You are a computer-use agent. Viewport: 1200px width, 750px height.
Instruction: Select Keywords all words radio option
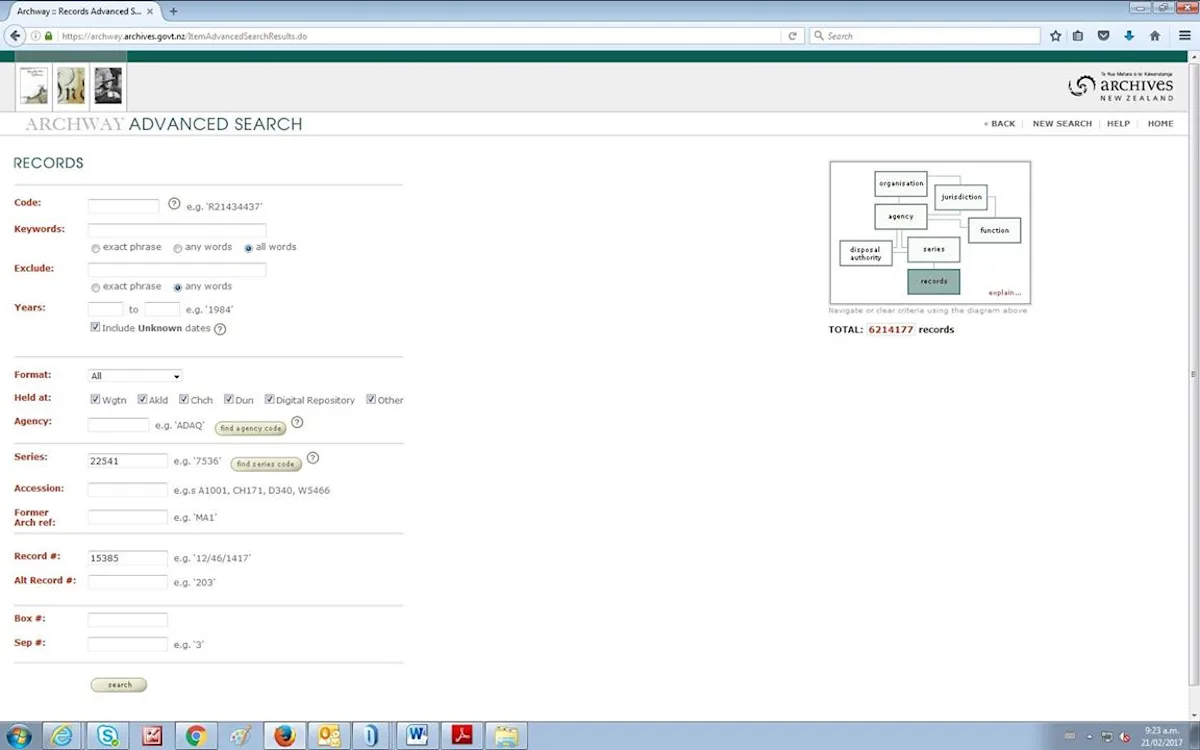pos(249,248)
